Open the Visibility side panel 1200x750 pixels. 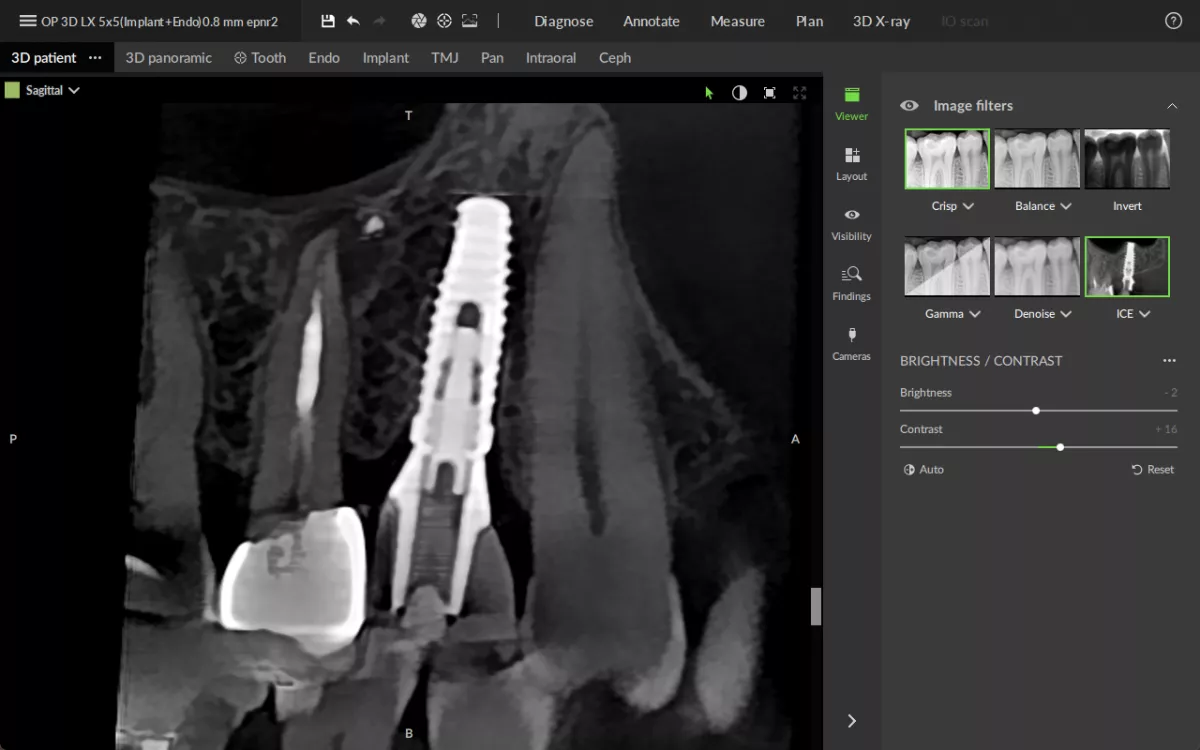coord(852,223)
